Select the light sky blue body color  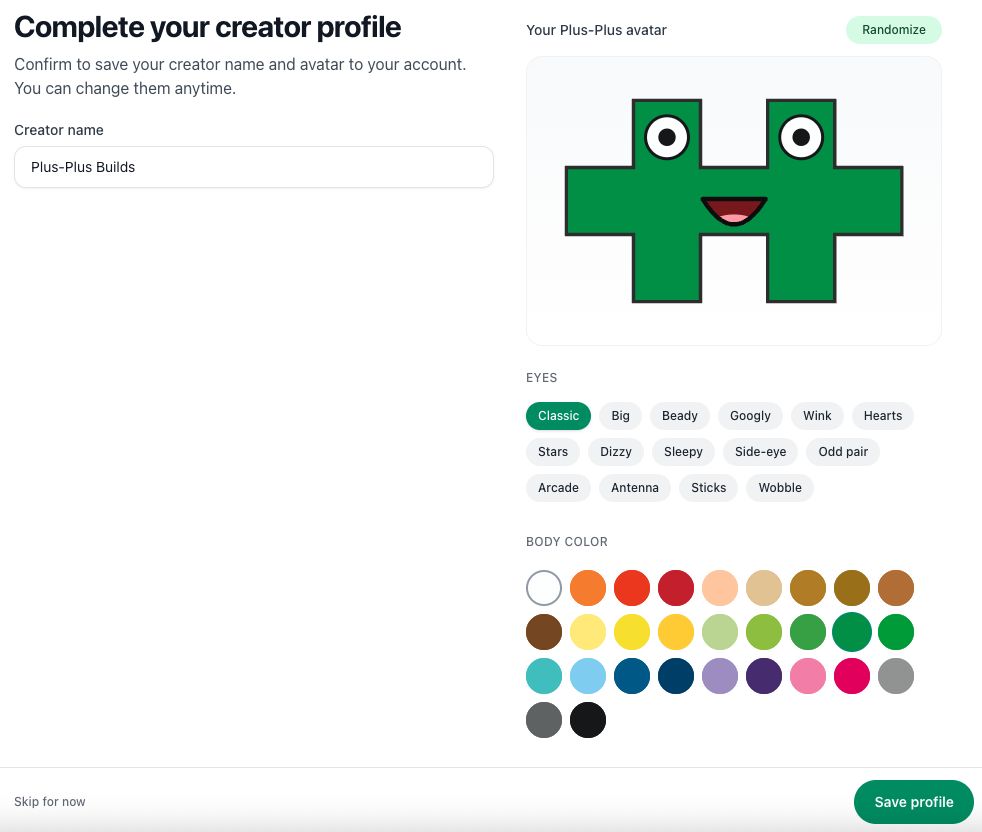587,676
